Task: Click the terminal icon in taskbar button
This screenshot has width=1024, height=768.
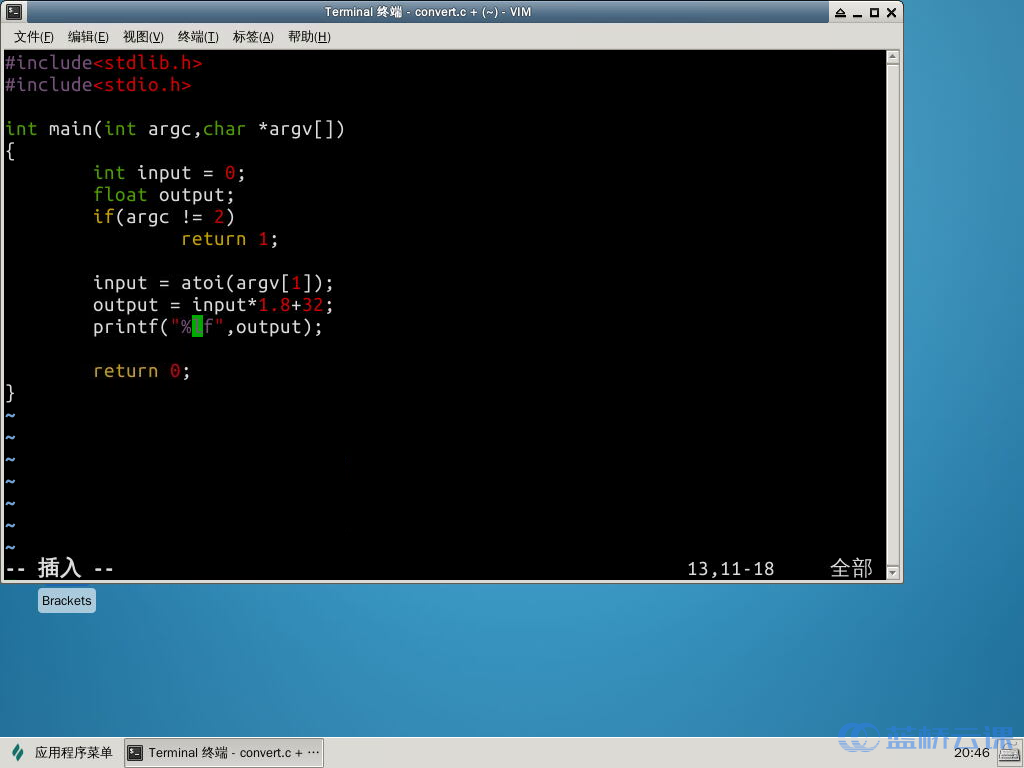Action: (x=135, y=753)
